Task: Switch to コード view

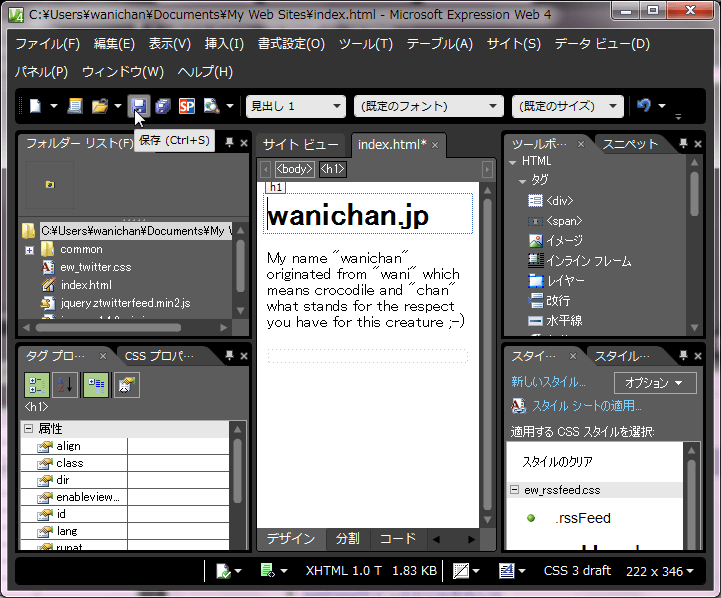Action: [398, 539]
